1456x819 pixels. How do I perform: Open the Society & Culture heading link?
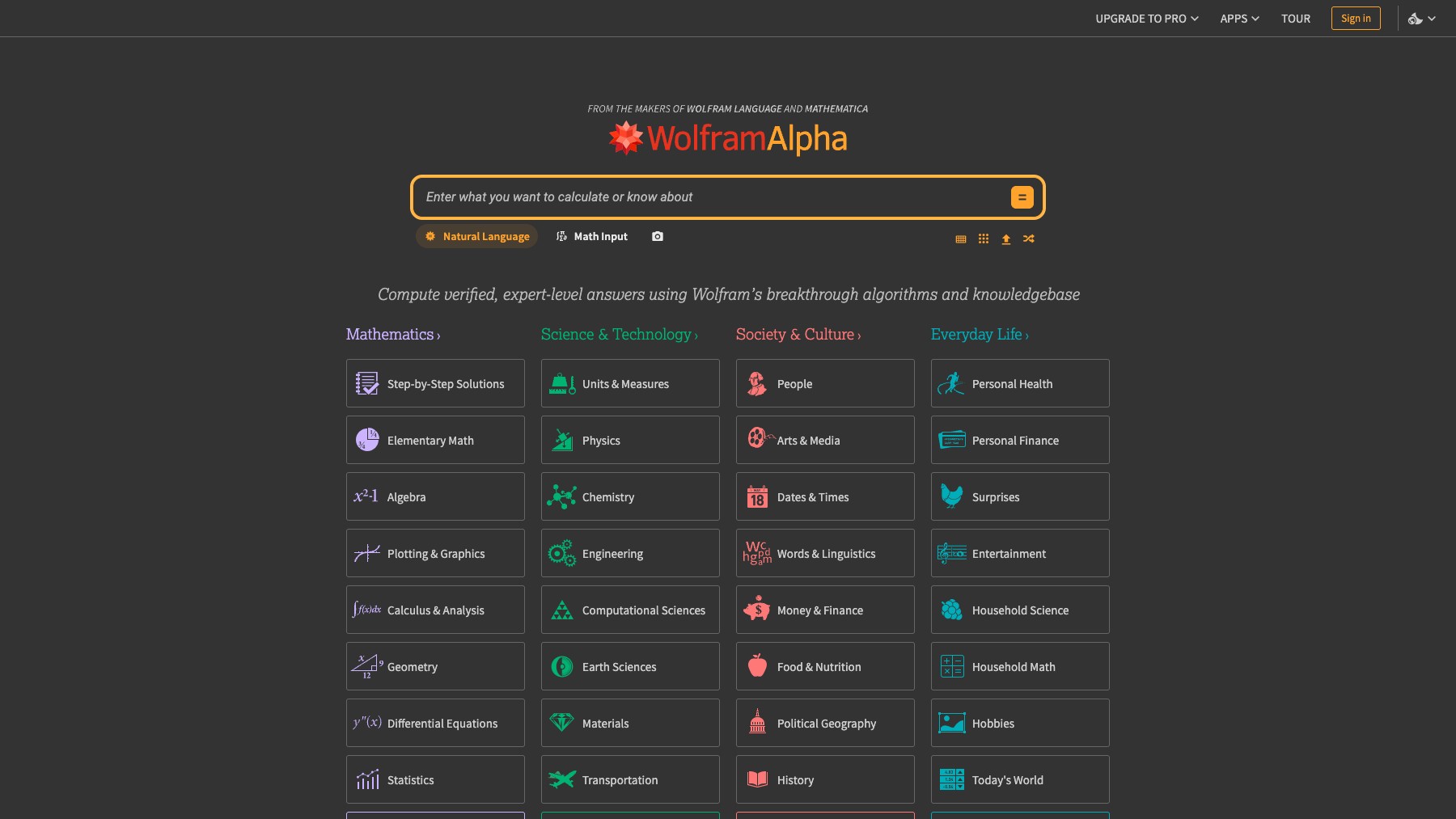(798, 335)
